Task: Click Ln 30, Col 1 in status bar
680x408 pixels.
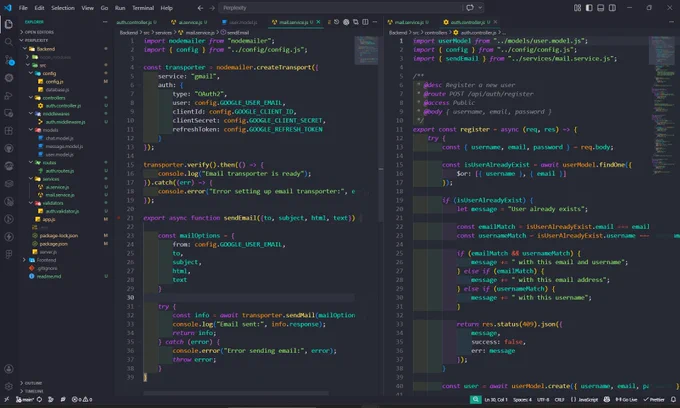Action: (496, 399)
